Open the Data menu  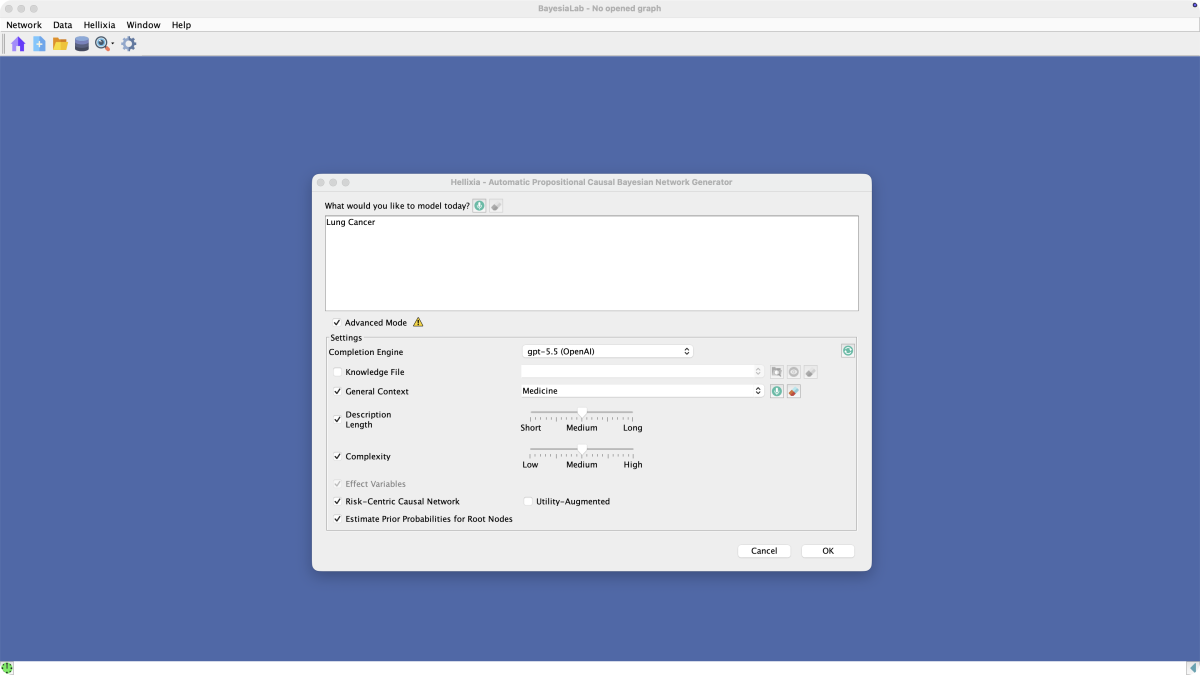[63, 25]
